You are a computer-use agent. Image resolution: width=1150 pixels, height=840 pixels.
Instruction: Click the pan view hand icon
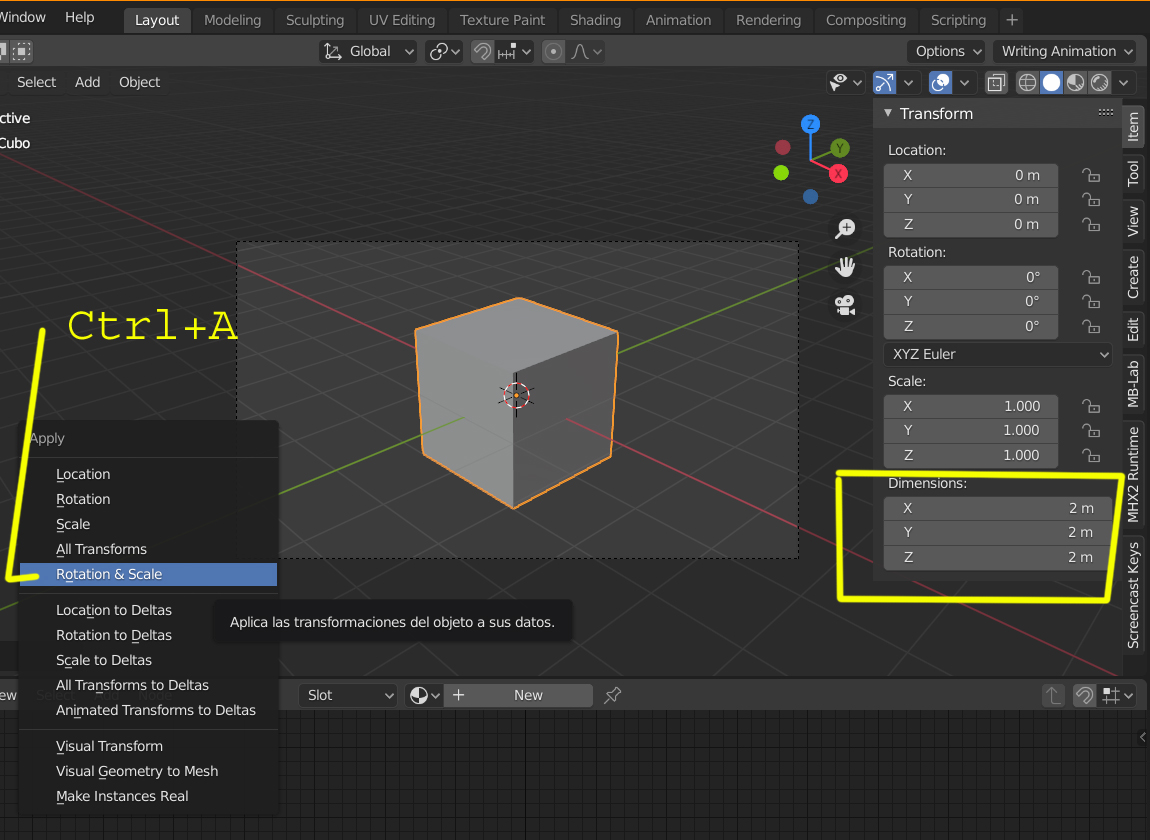(845, 267)
